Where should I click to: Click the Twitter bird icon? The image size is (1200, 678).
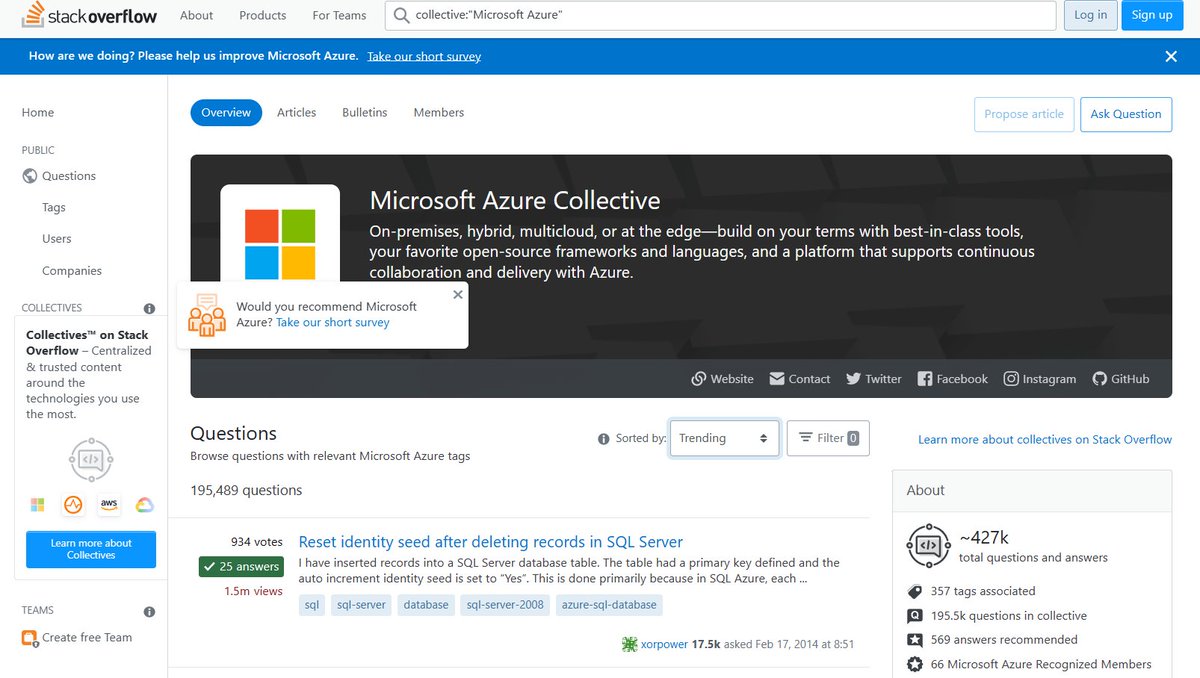pyautogui.click(x=853, y=379)
